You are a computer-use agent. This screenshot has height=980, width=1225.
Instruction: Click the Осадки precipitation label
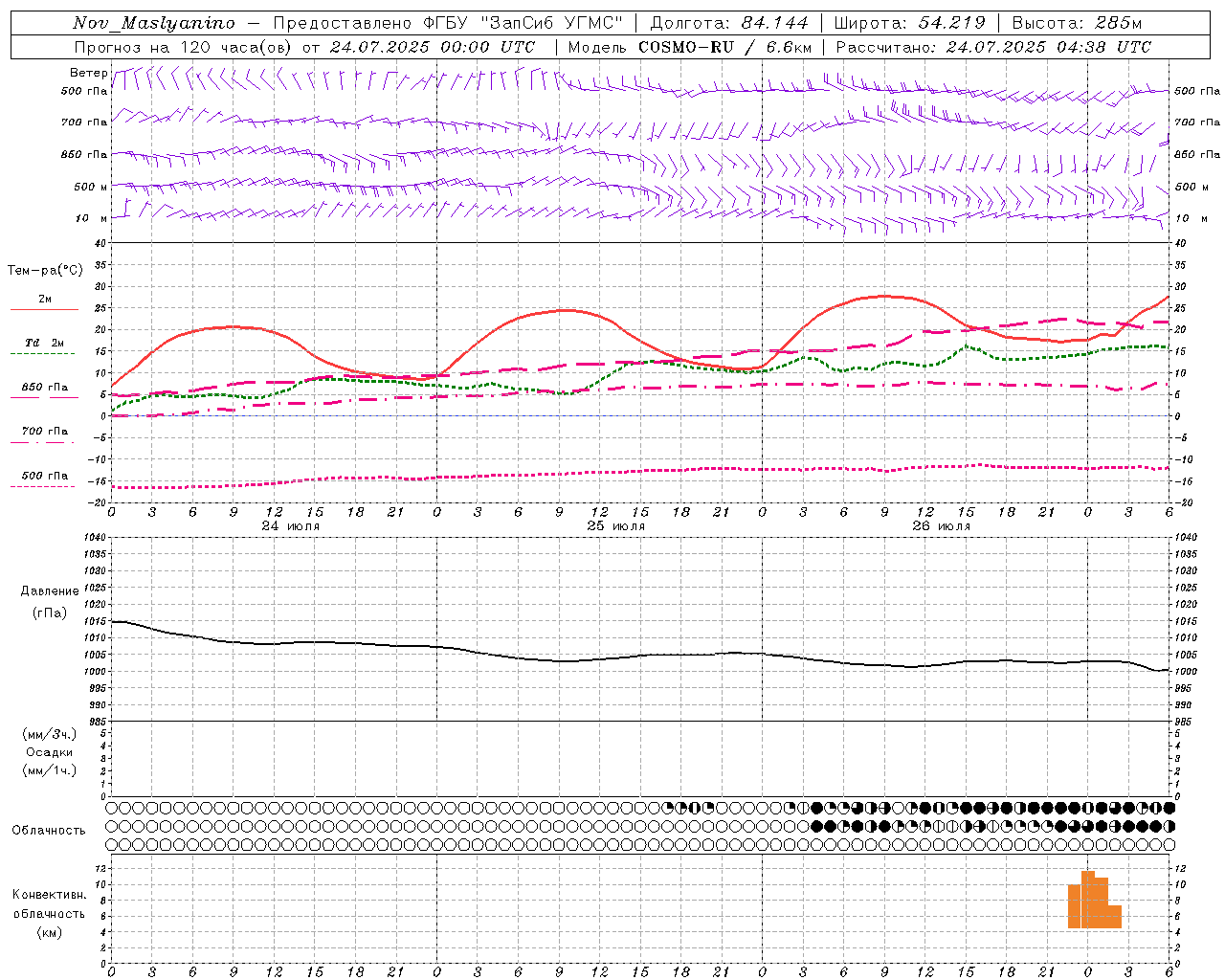tap(50, 752)
